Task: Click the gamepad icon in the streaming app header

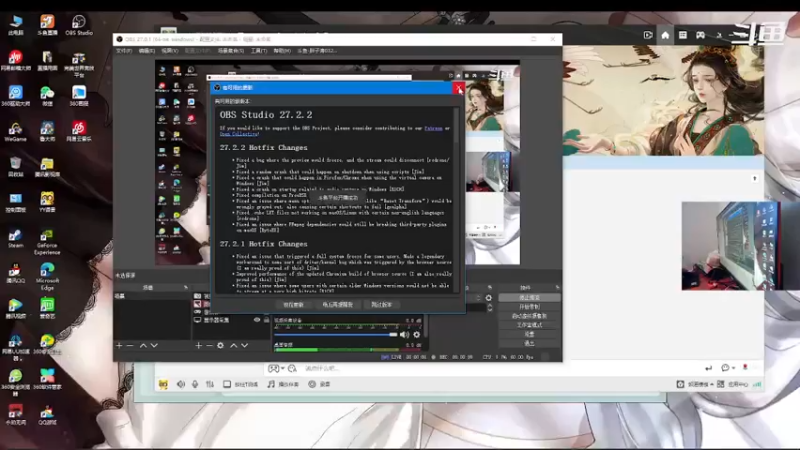Action: coord(701,35)
